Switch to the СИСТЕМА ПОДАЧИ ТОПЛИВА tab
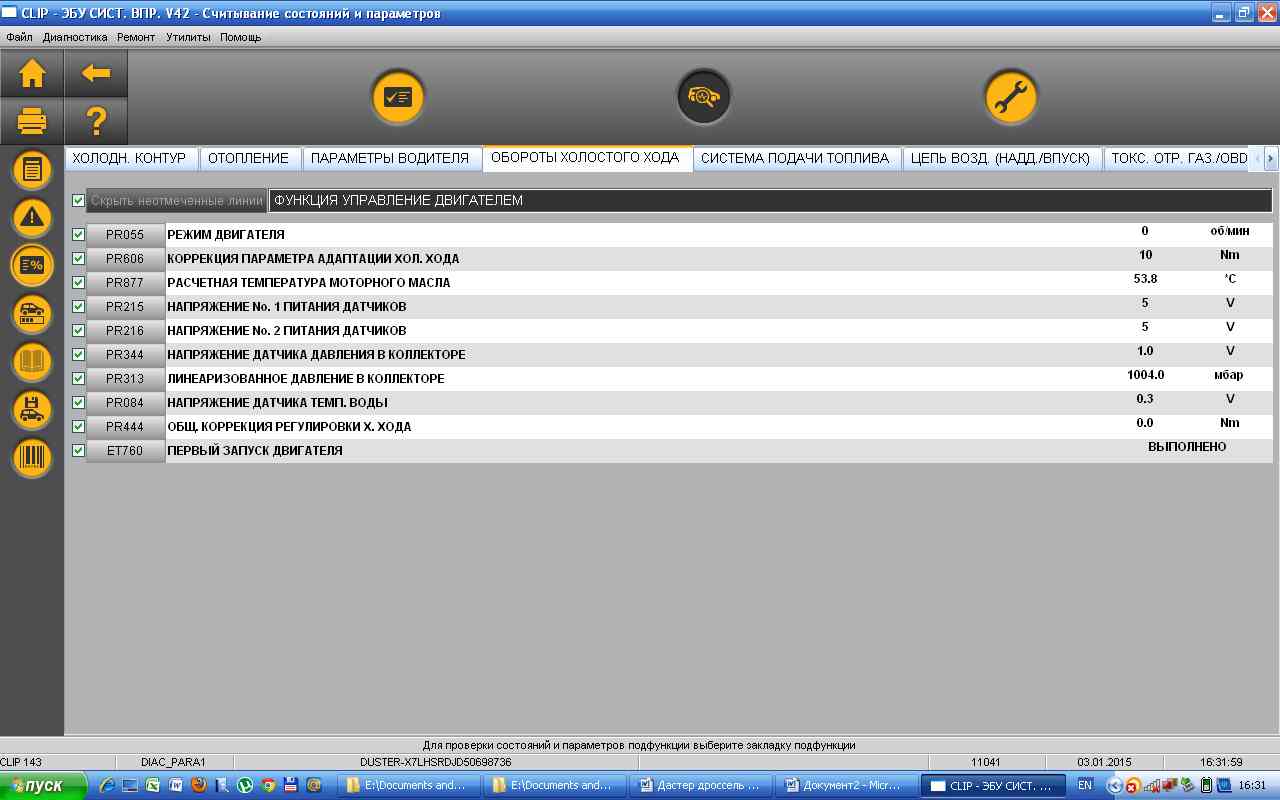This screenshot has height=800, width=1280. 795,158
